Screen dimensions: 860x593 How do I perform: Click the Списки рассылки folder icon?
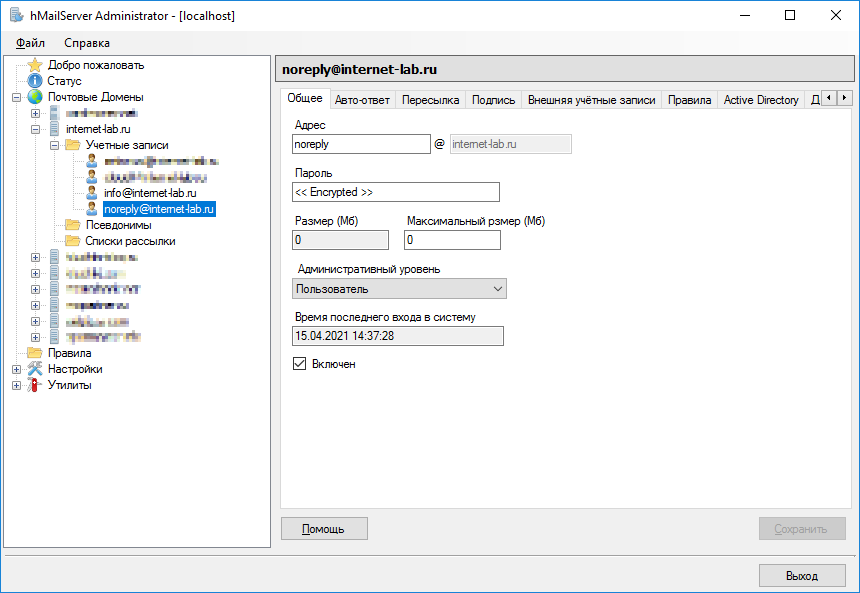72,241
